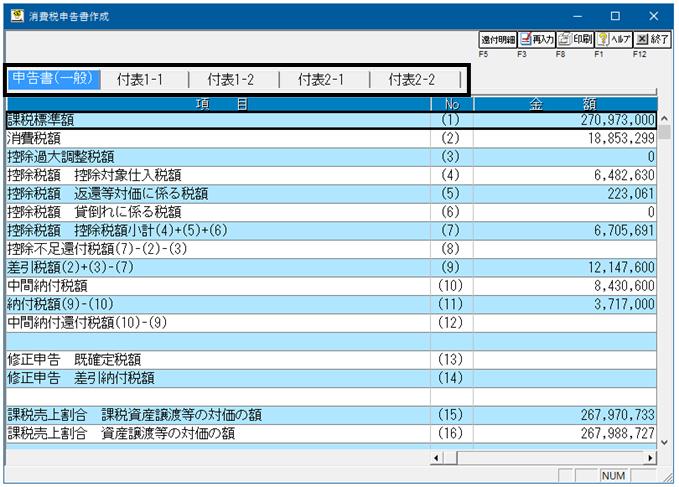679x487 pixels.
Task: Select the 中間納付税額 row
Action: [331, 286]
